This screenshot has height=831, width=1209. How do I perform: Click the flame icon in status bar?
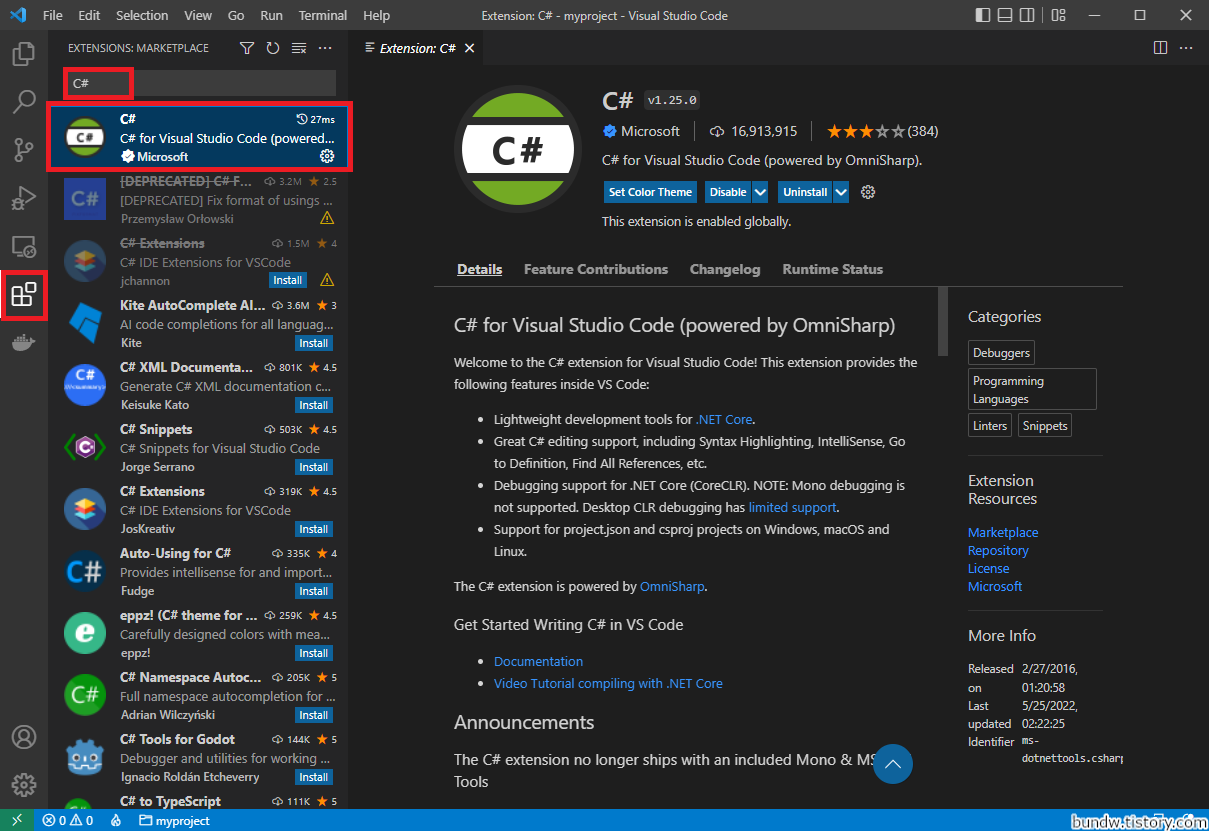pos(116,820)
